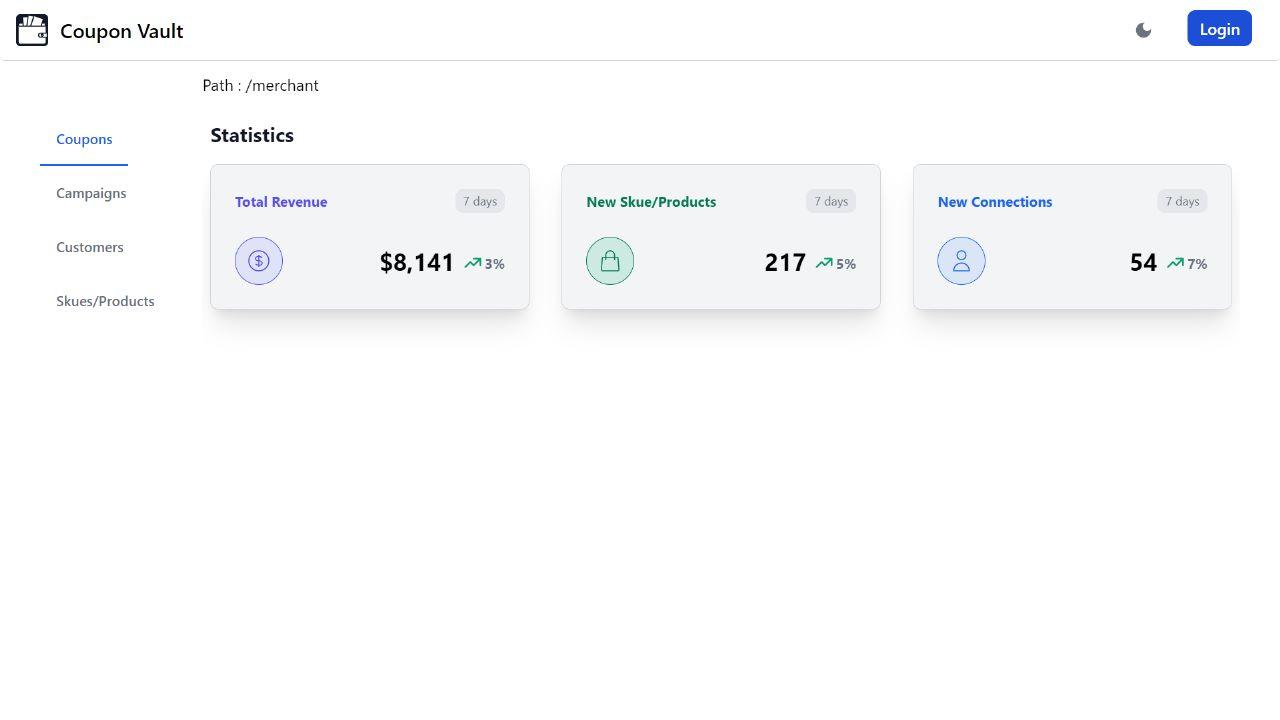Click the 7 days badge on New Connections
This screenshot has height=720, width=1280.
[1182, 201]
